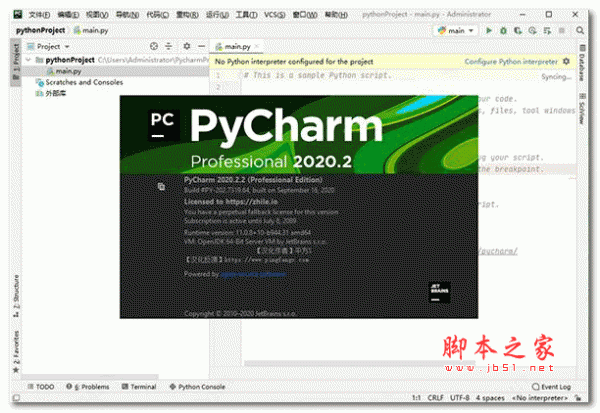
Task: Click the JetBrains logo in the About dialog
Action: [439, 292]
